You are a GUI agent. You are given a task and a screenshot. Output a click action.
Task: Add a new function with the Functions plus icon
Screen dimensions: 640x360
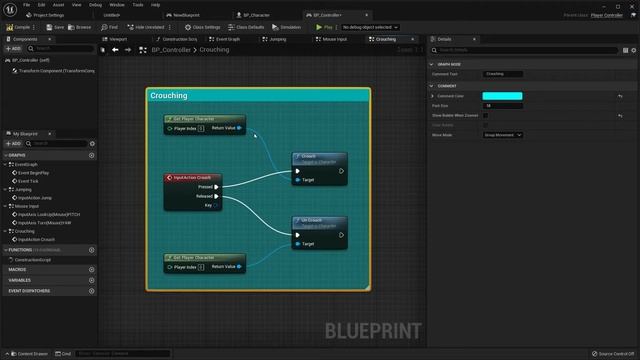tap(91, 250)
